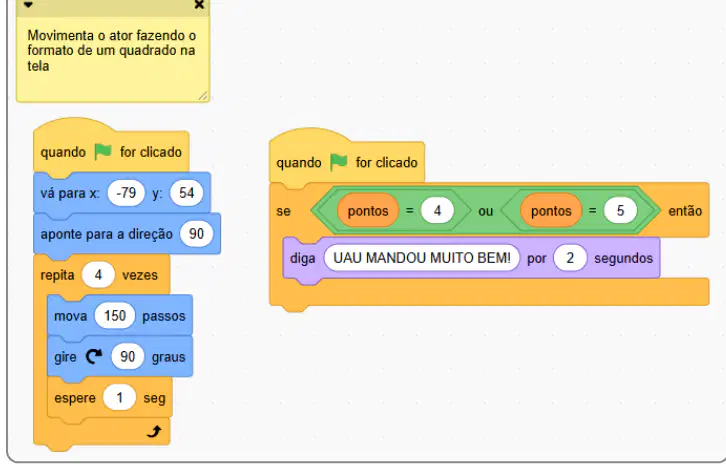Close the yellow comment note
Screen dimensions: 726x464
pos(199,5)
